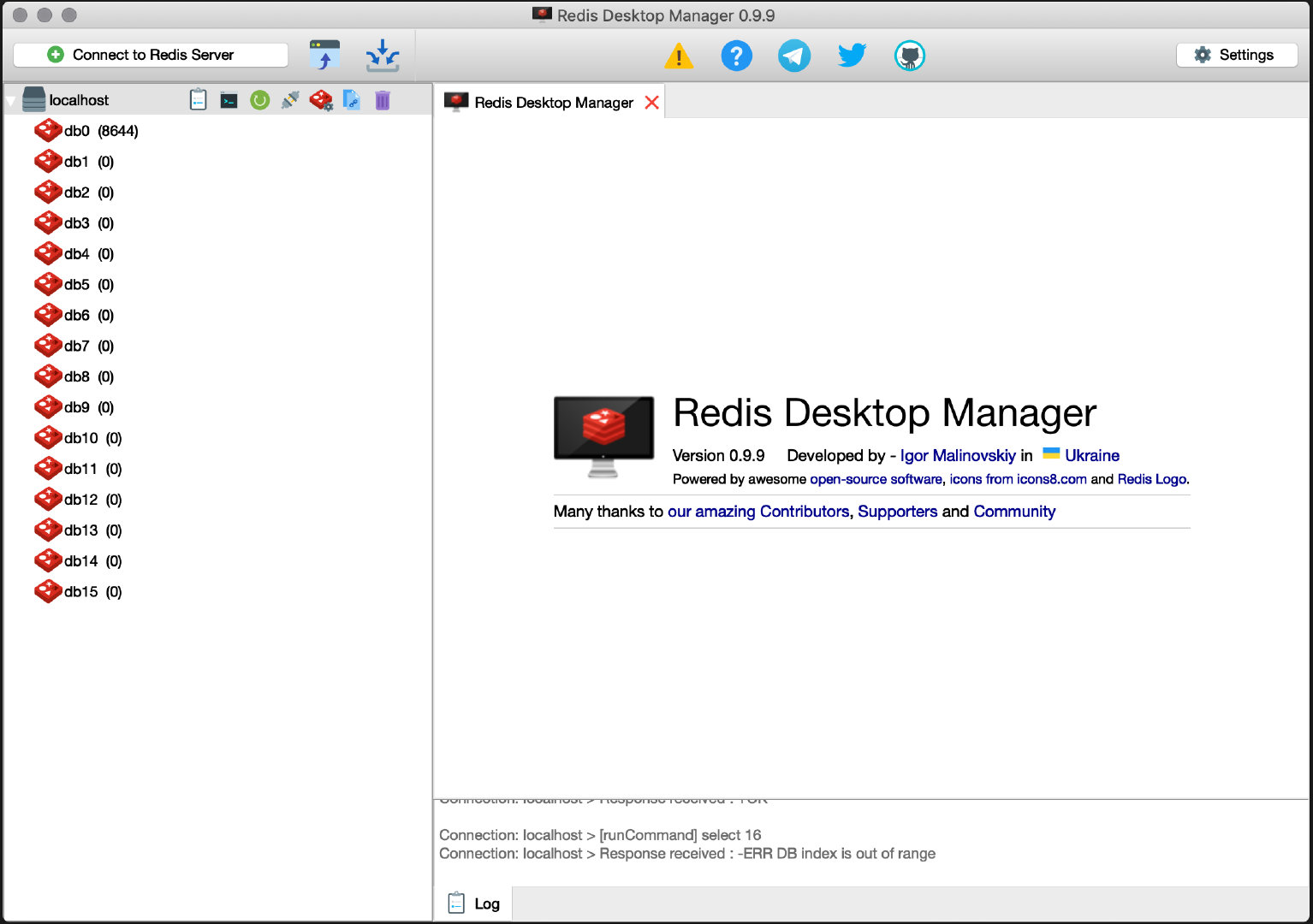Select db2 (0) database
The image size is (1313, 924).
click(x=74, y=192)
